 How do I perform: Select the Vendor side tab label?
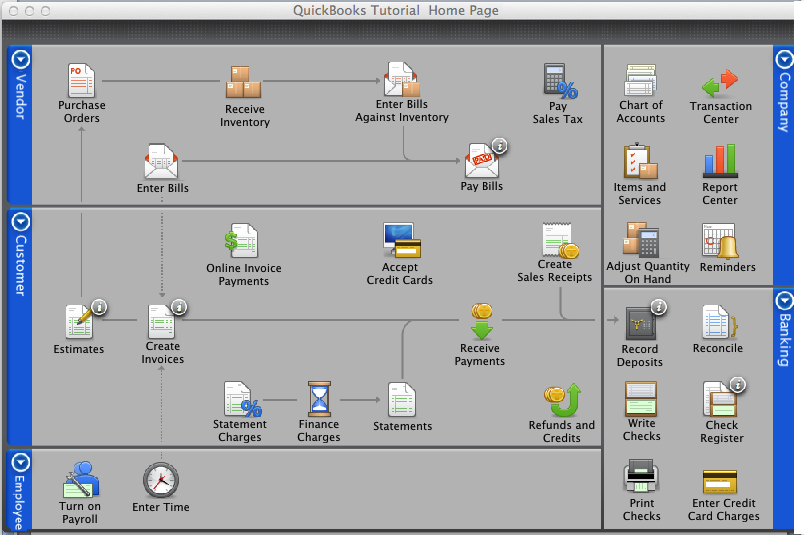click(21, 97)
